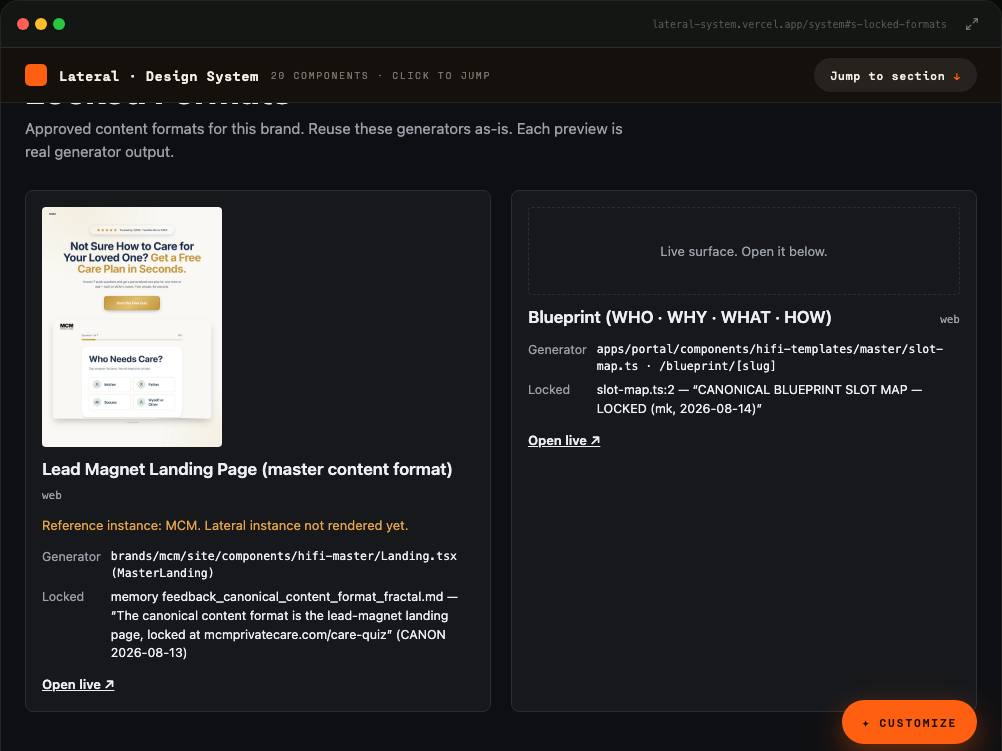Image resolution: width=1002 pixels, height=751 pixels.
Task: Click the orange Customize button
Action: click(x=909, y=723)
